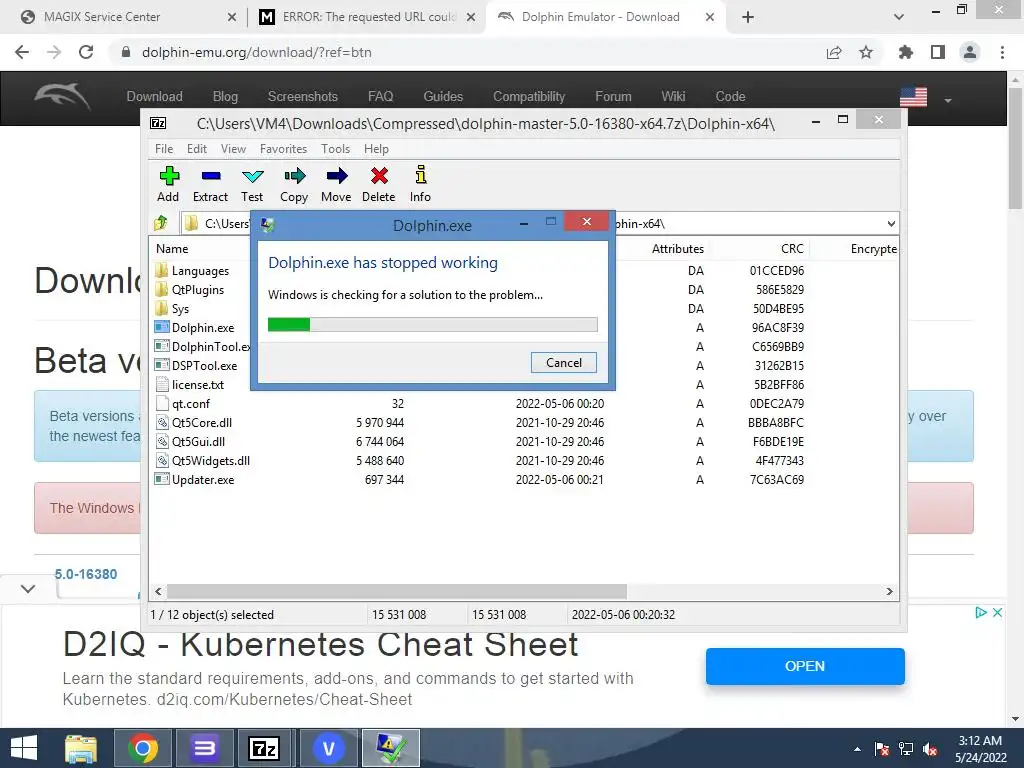The width and height of the screenshot is (1024, 768).
Task: Click the Move toolbar icon
Action: pyautogui.click(x=336, y=176)
